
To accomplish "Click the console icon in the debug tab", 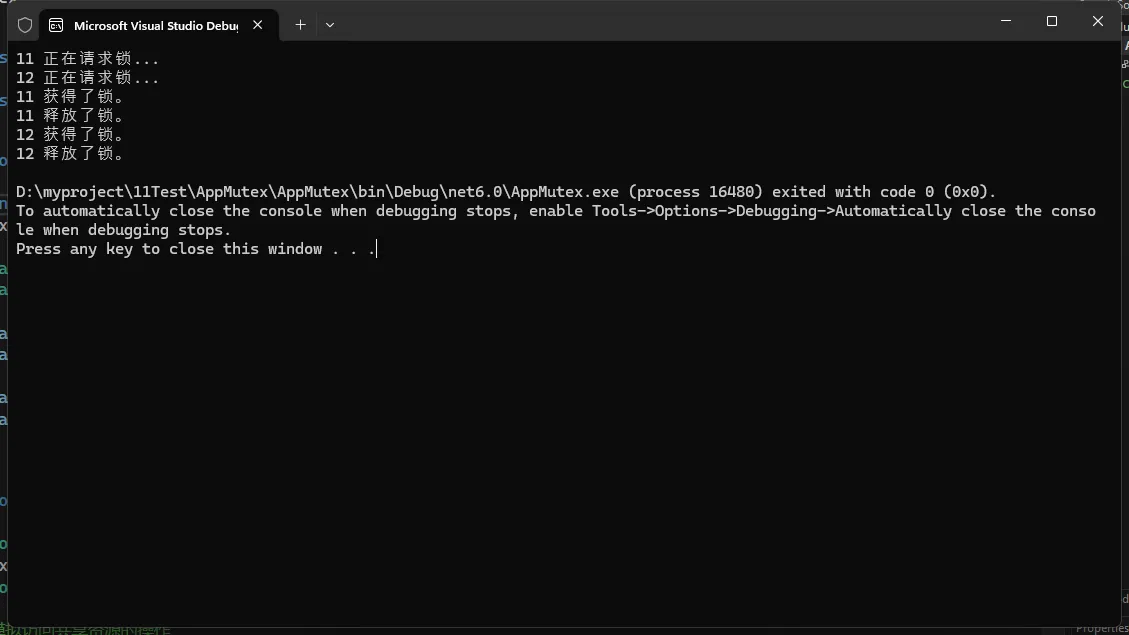I will (57, 25).
